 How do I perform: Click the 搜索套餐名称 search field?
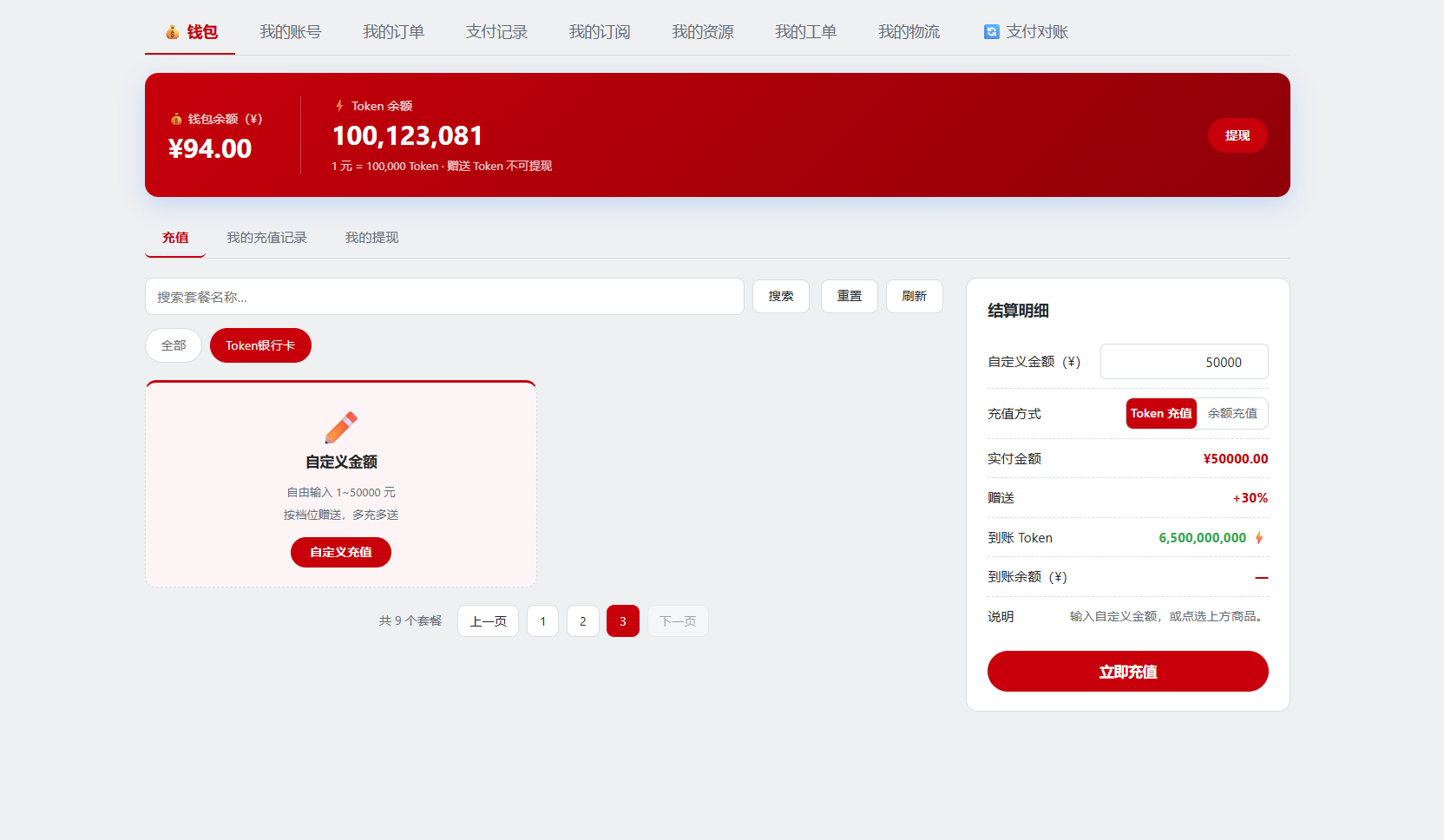click(444, 297)
